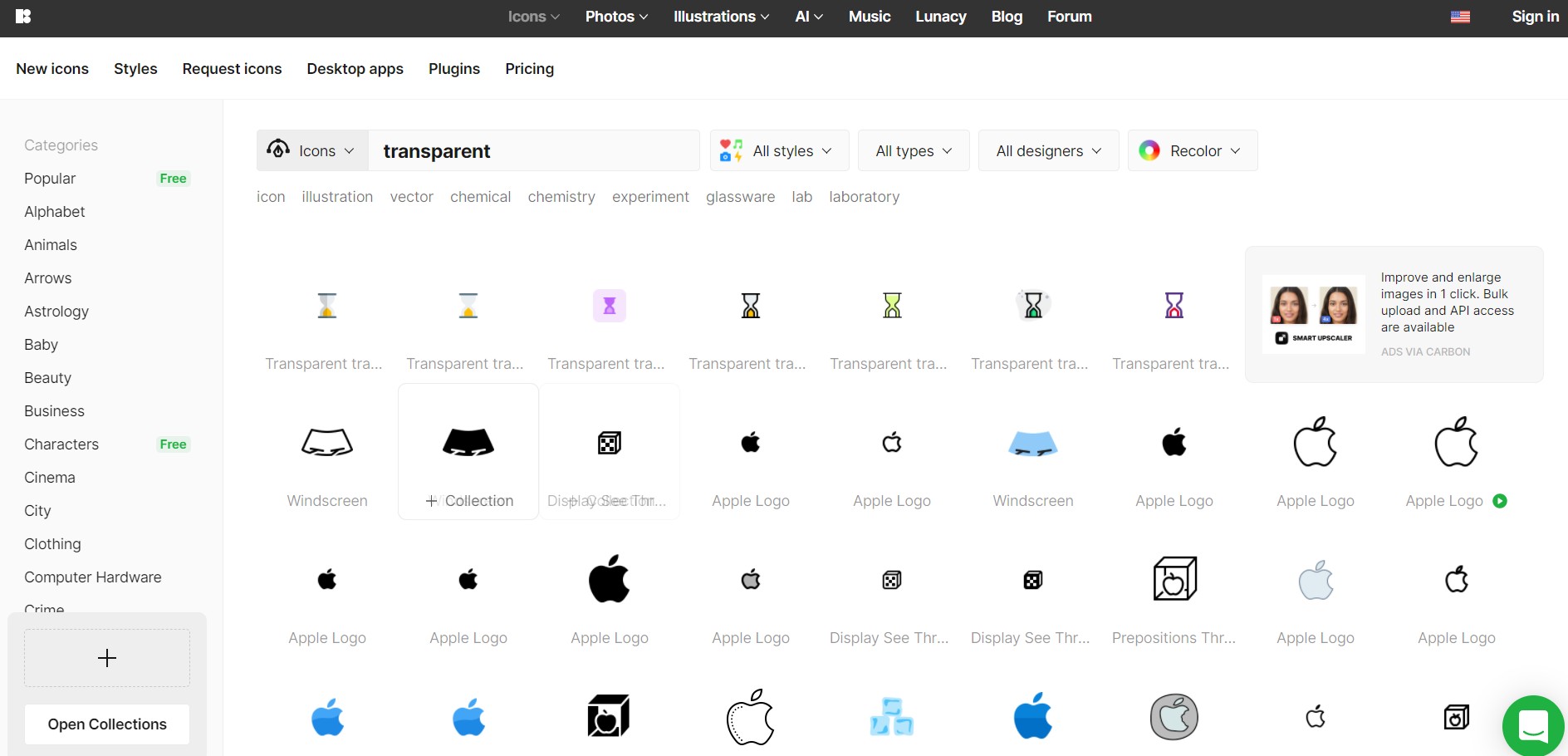Viewport: 1568px width, 756px height.
Task: Click the US flag language selector
Action: pyautogui.click(x=1461, y=17)
